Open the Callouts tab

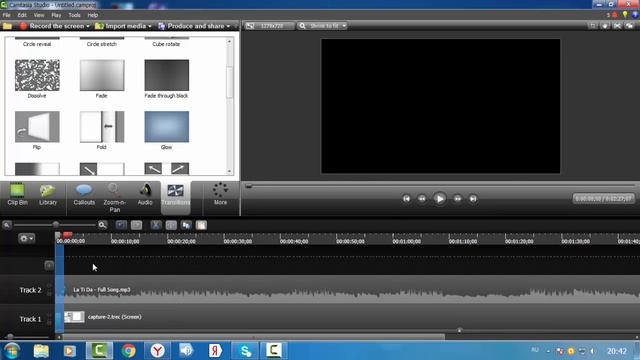(x=84, y=195)
